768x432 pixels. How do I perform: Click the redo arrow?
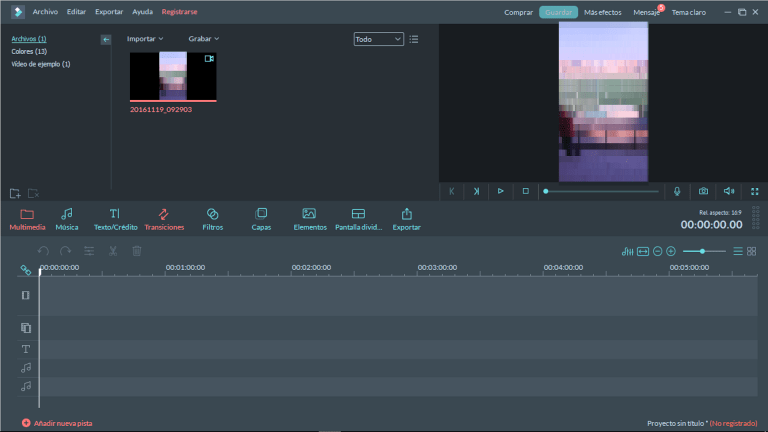(x=65, y=251)
